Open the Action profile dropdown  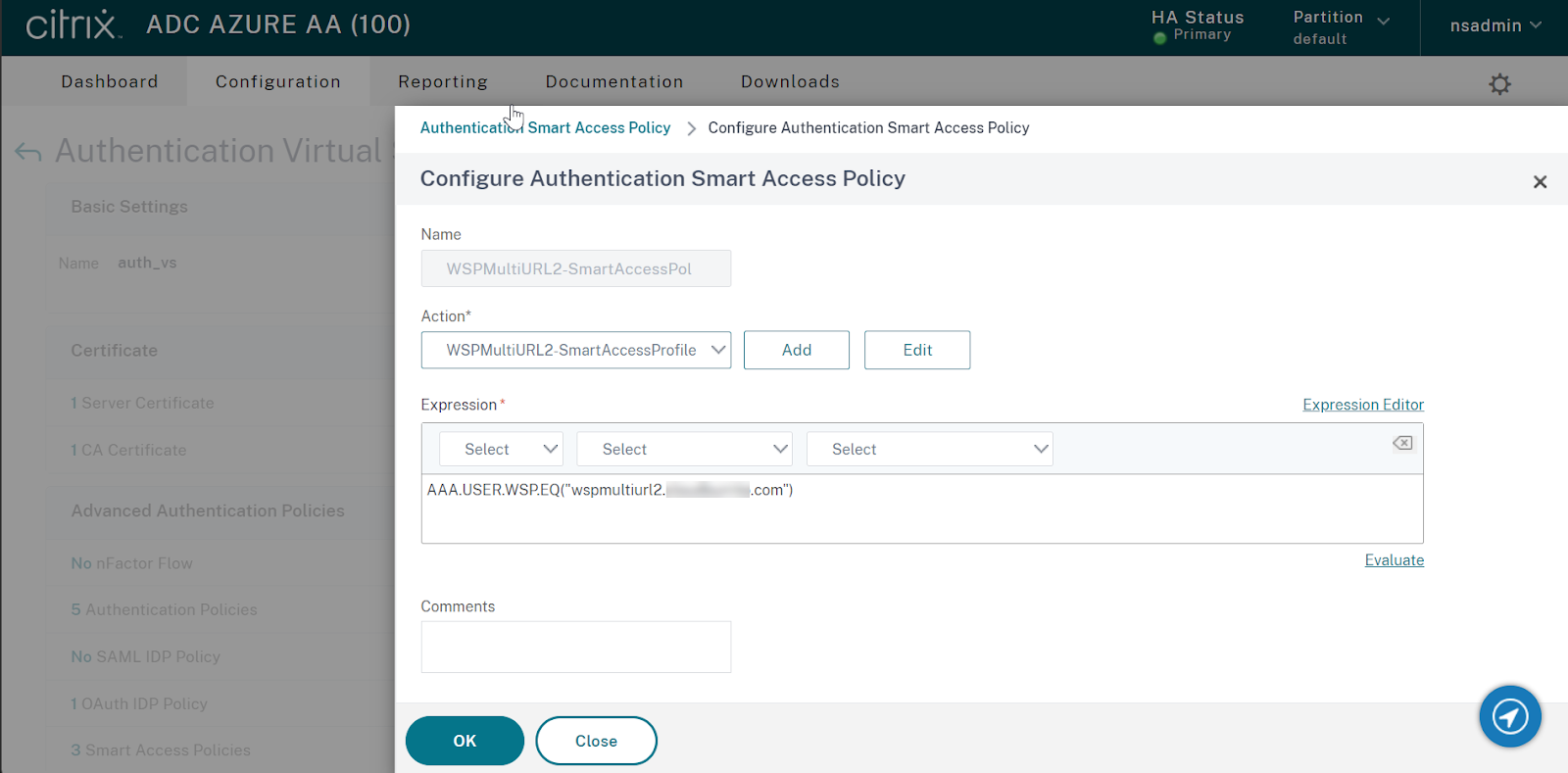click(x=576, y=350)
